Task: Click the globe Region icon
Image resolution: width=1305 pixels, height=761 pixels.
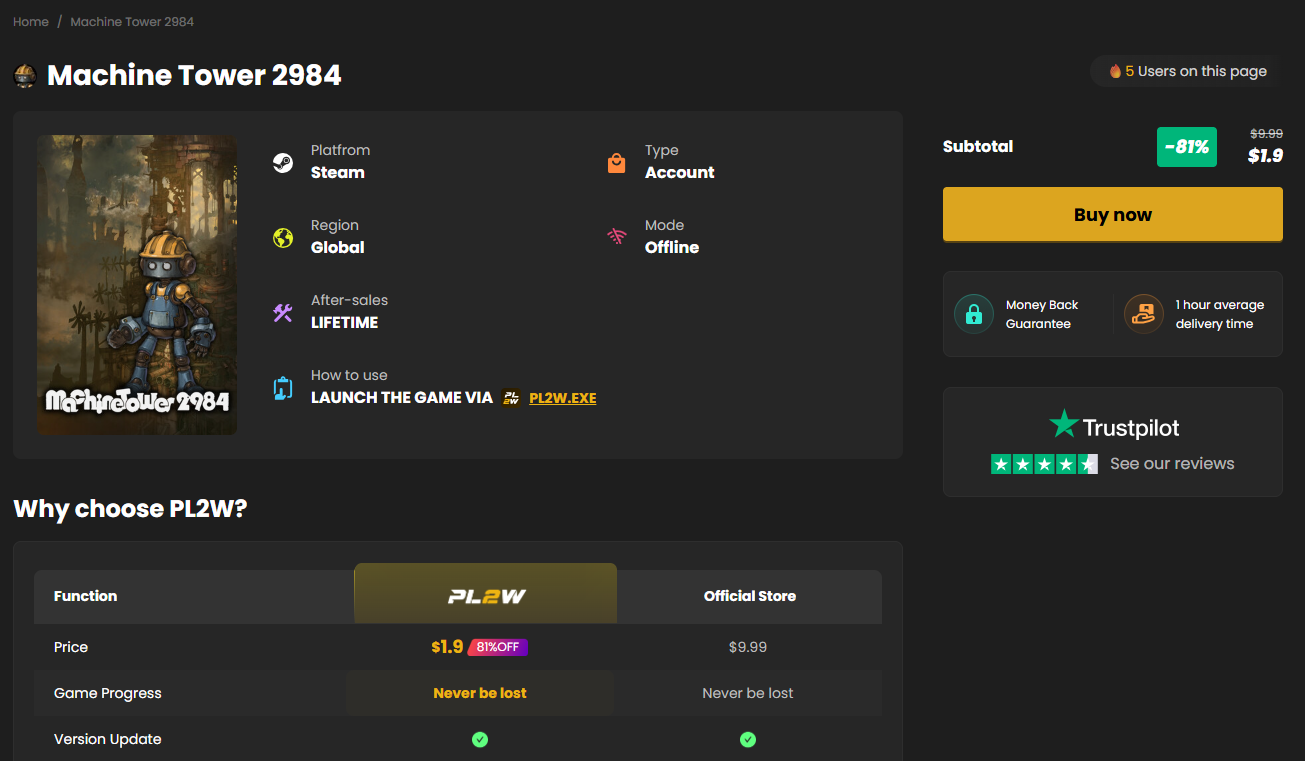Action: [x=283, y=238]
